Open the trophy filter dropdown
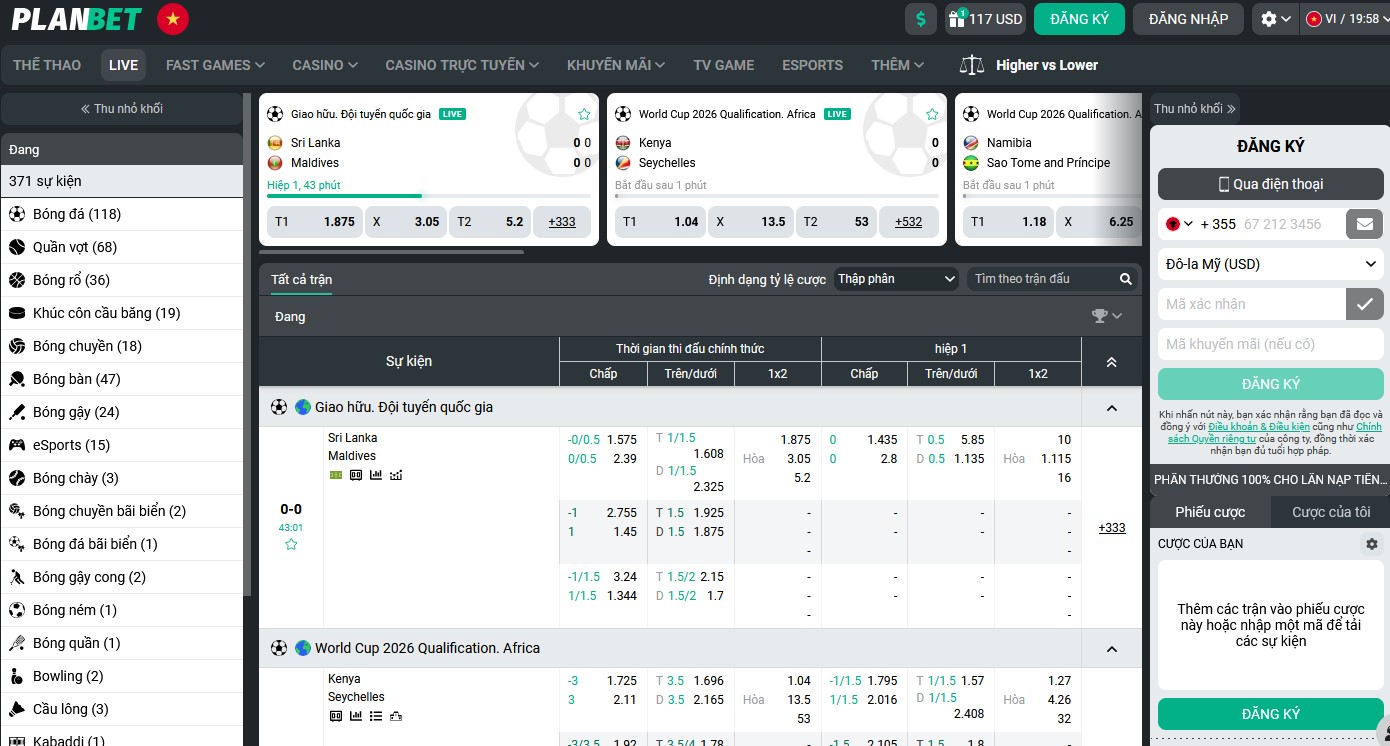The height and width of the screenshot is (746, 1390). (1107, 316)
